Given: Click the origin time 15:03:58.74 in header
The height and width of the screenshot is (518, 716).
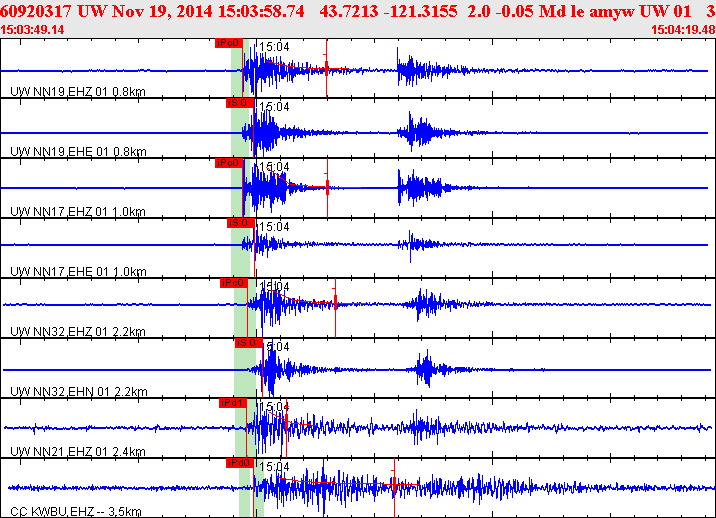Looking at the screenshot, I should pyautogui.click(x=261, y=11).
